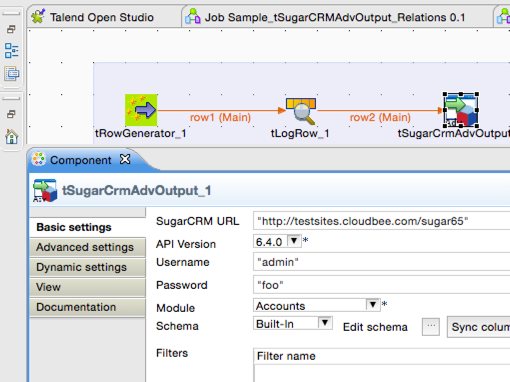Viewport: 510px width, 382px height.
Task: Click the tSugarCrmAdvOutput_1 panel title
Action: point(137,191)
